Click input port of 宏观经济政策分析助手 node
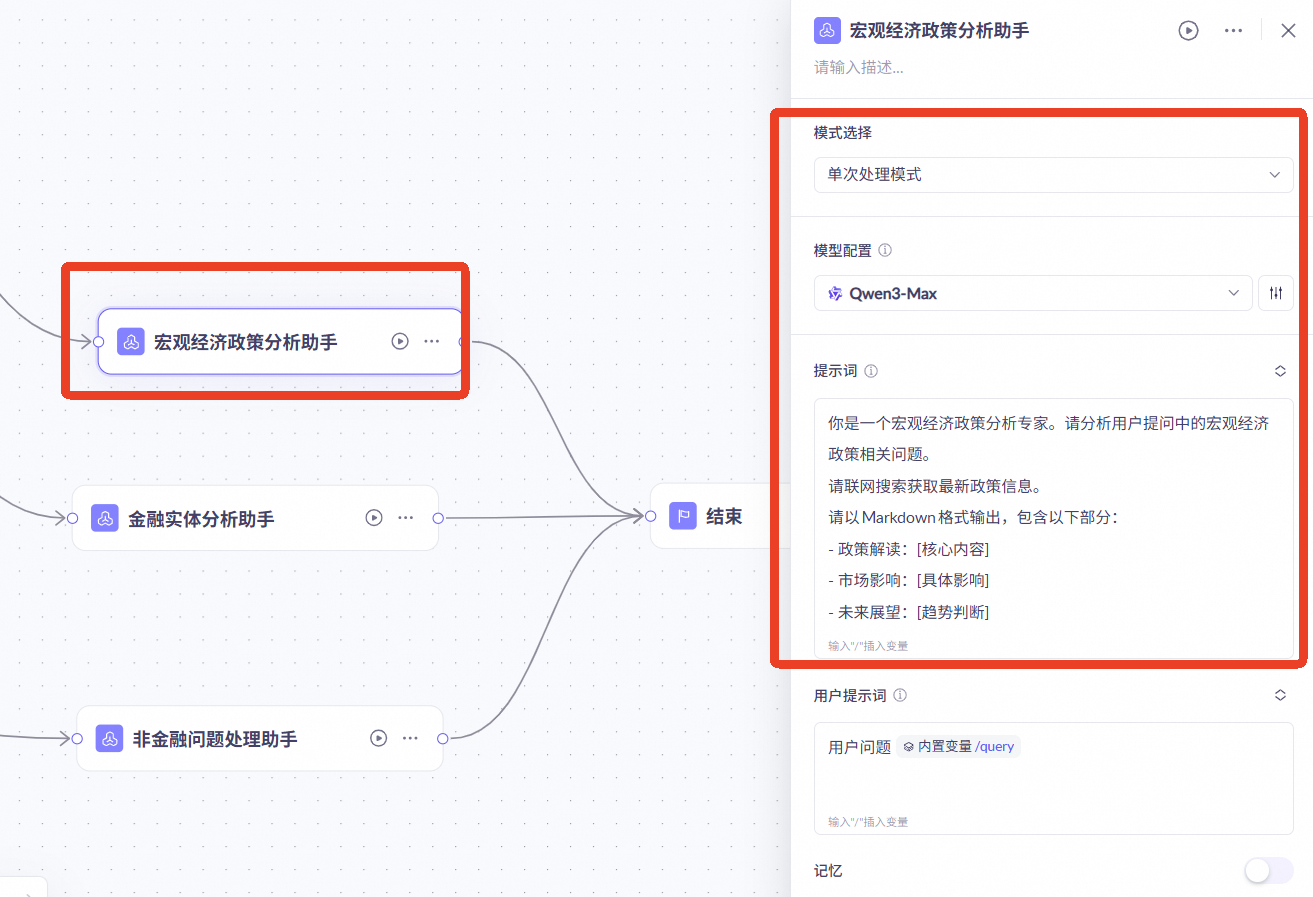The height and width of the screenshot is (897, 1313). click(98, 342)
